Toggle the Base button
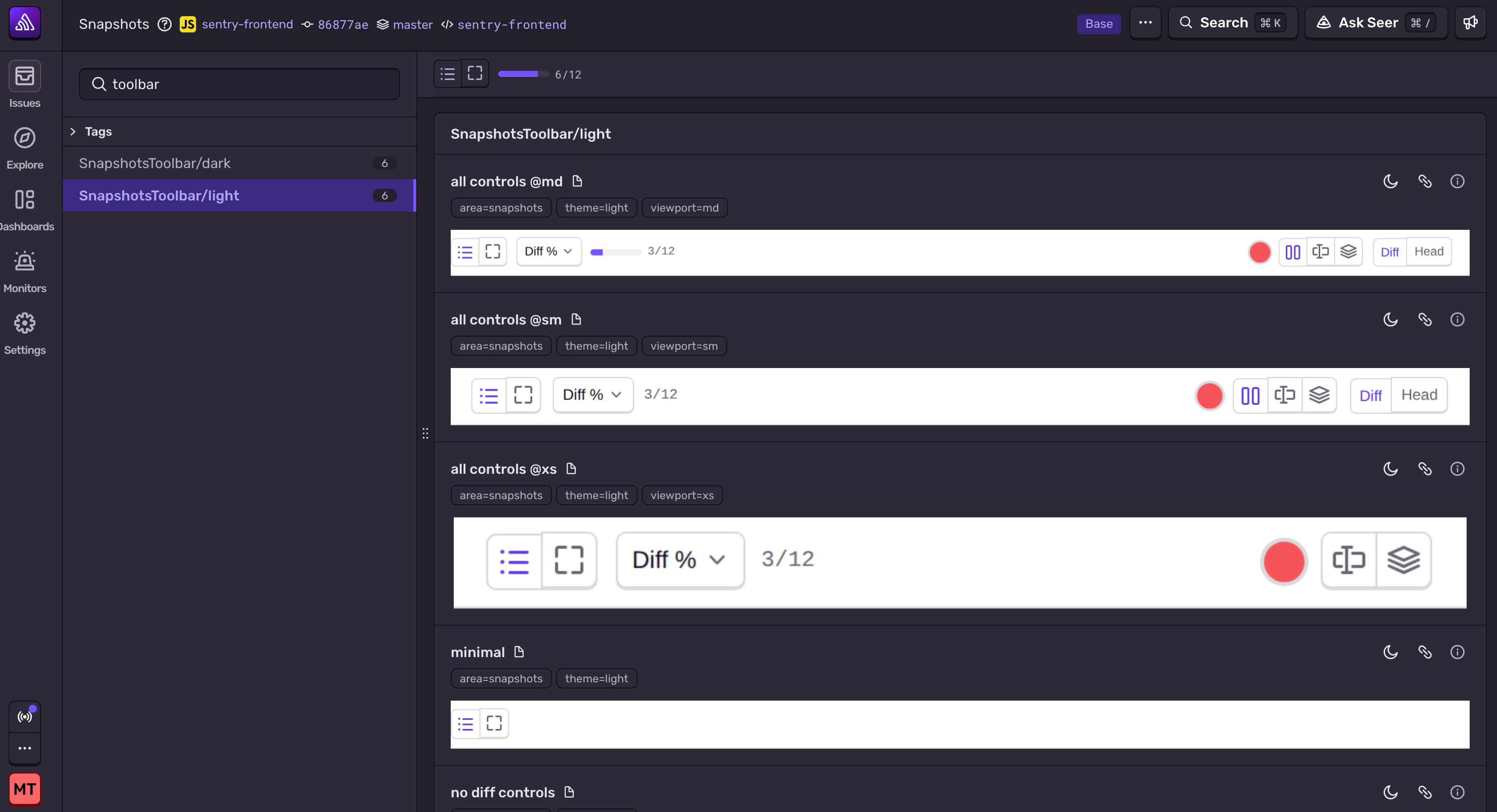Screen dimensions: 1497x812 point(1099,24)
